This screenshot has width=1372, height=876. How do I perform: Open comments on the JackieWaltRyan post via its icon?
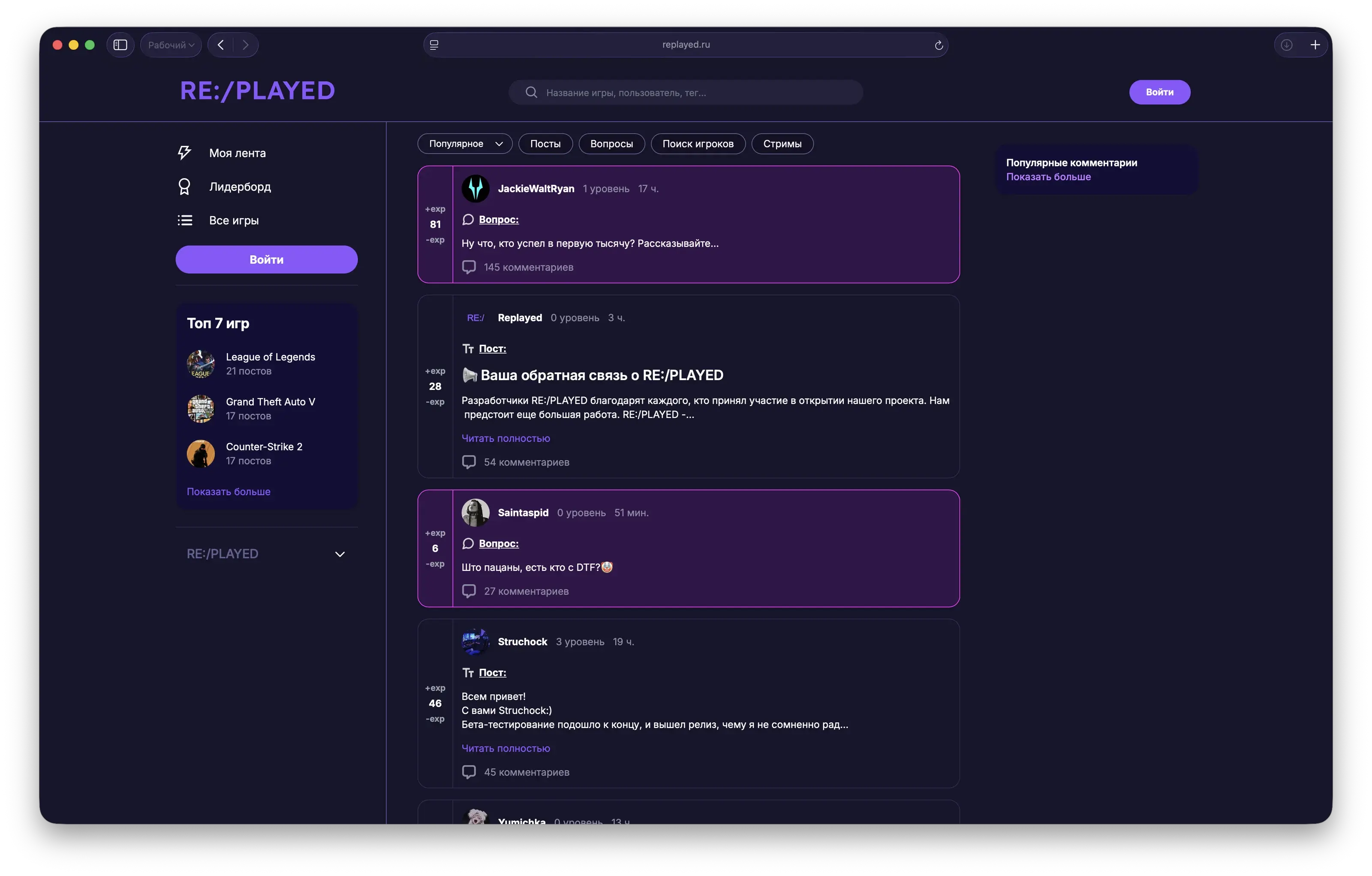[x=468, y=267]
